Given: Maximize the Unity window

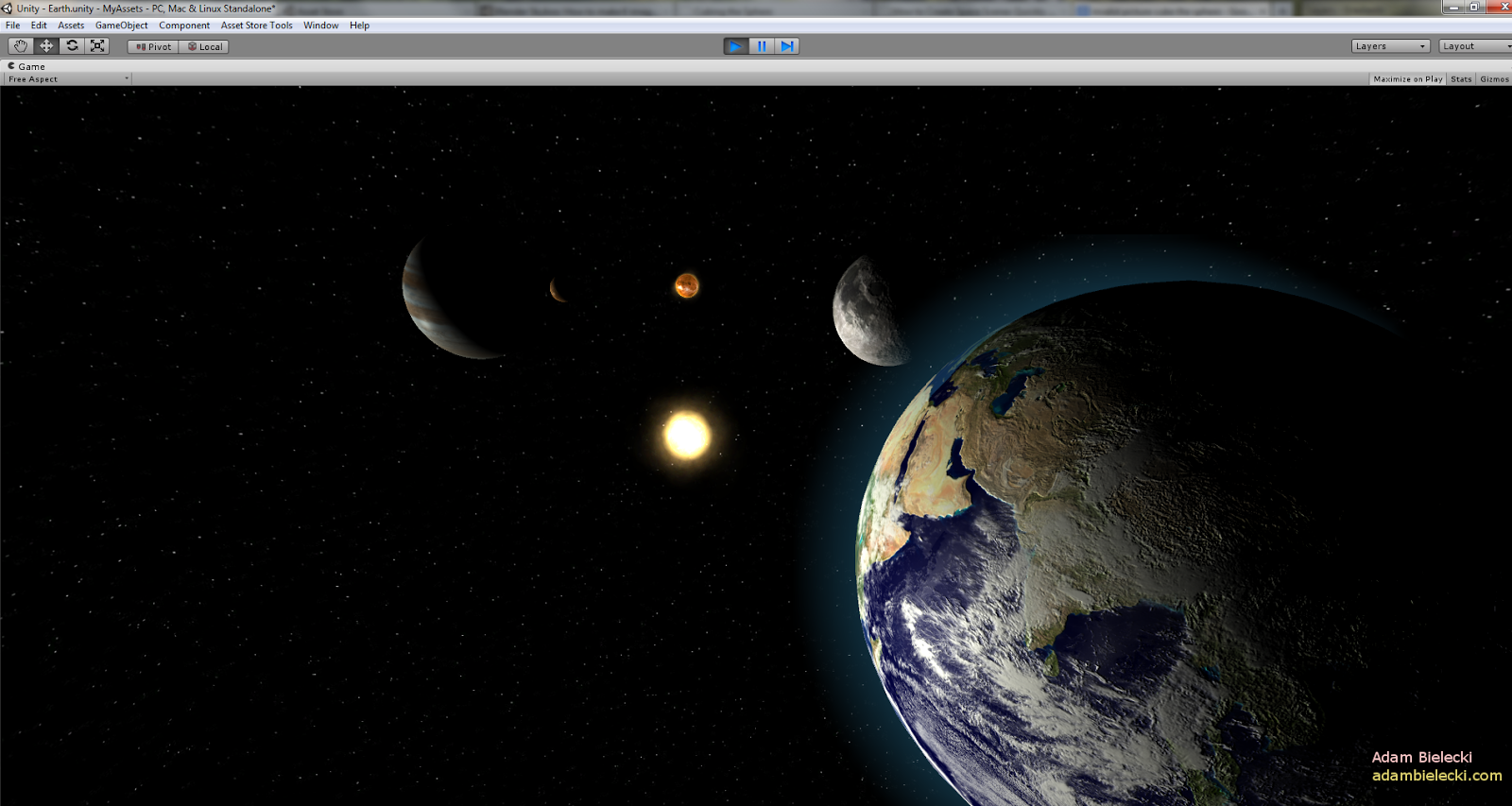Looking at the screenshot, I should 1474,7.
